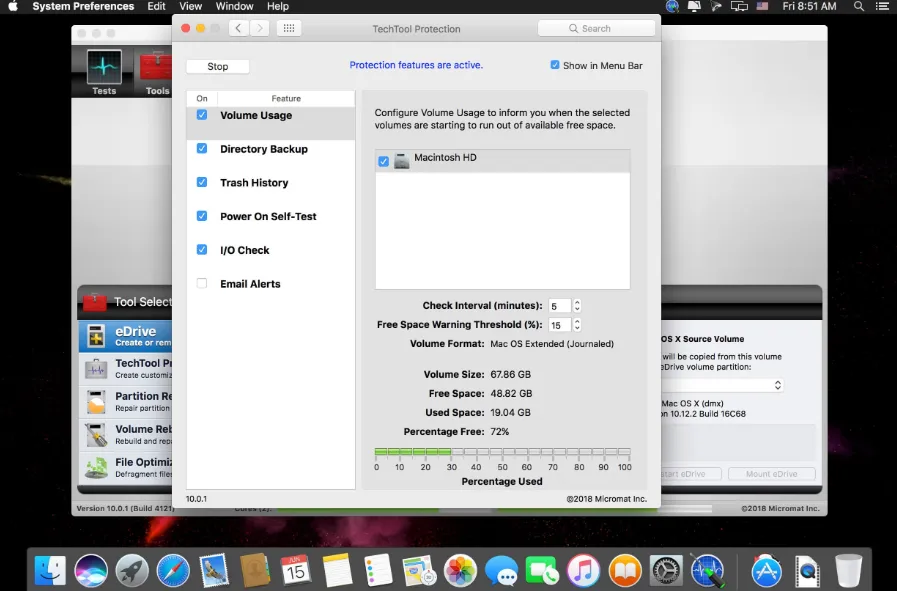Open Notification Center from the menu bar
Screen dimensions: 897x591
pyautogui.click(x=883, y=6)
